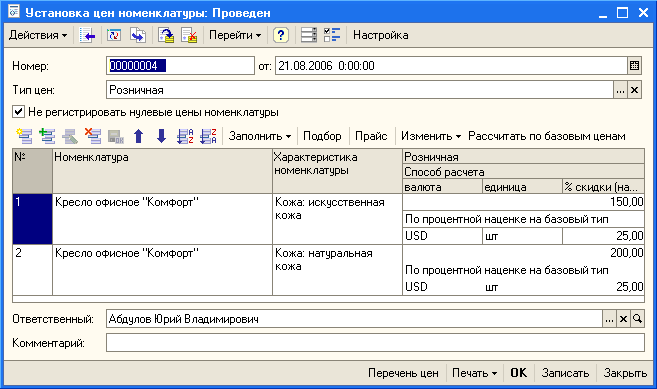Click the Записать button
The height and width of the screenshot is (389, 657).
[x=565, y=373]
